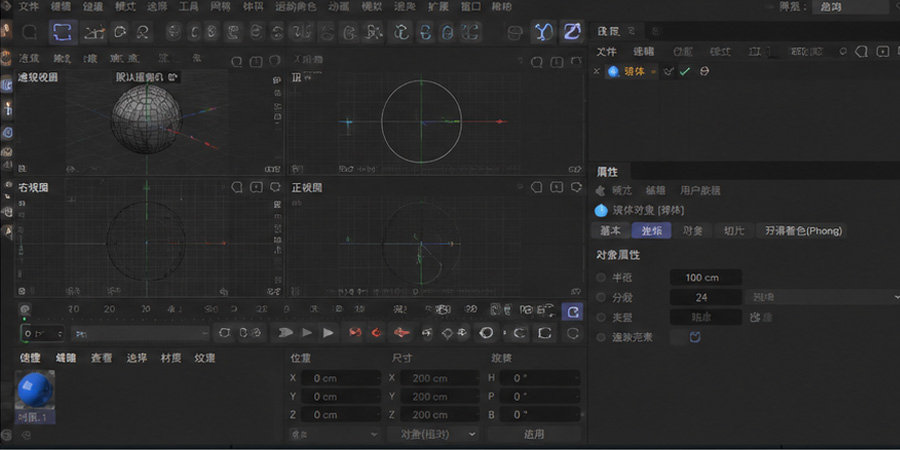Click the pan icon of 正视图 viewport
The image size is (900, 450).
537,187
